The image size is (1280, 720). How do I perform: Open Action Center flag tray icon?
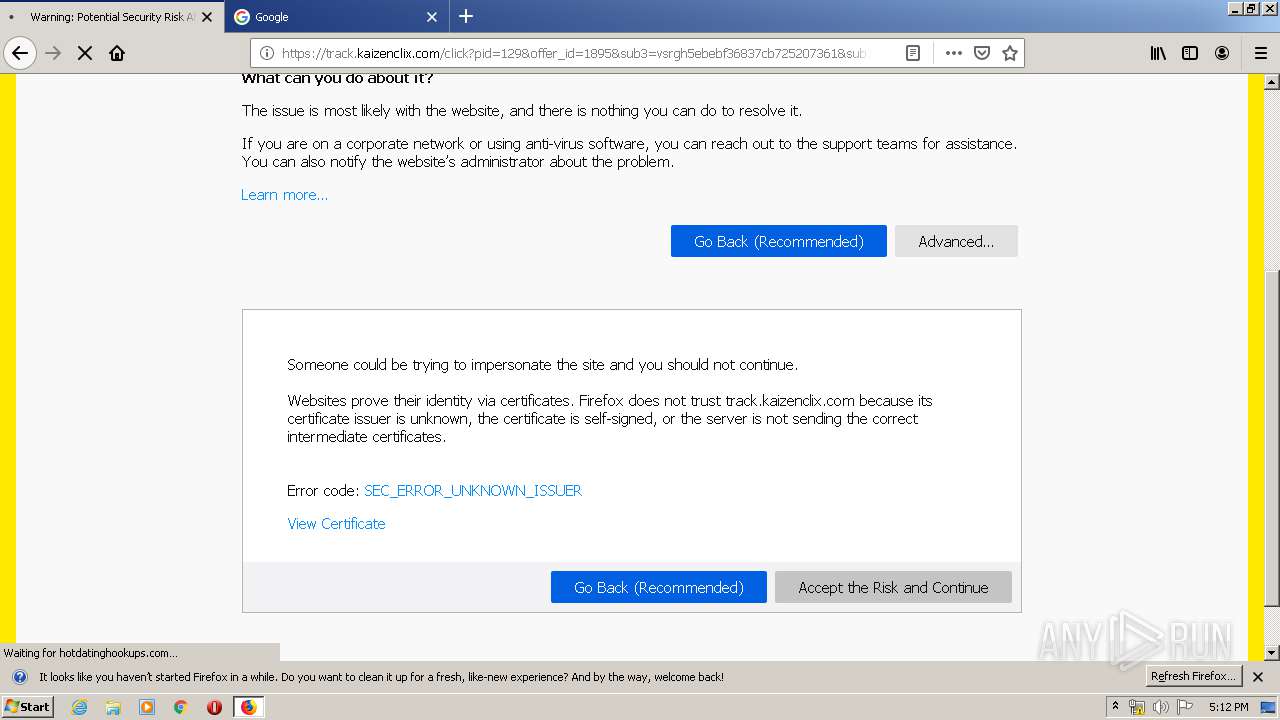(x=1185, y=707)
